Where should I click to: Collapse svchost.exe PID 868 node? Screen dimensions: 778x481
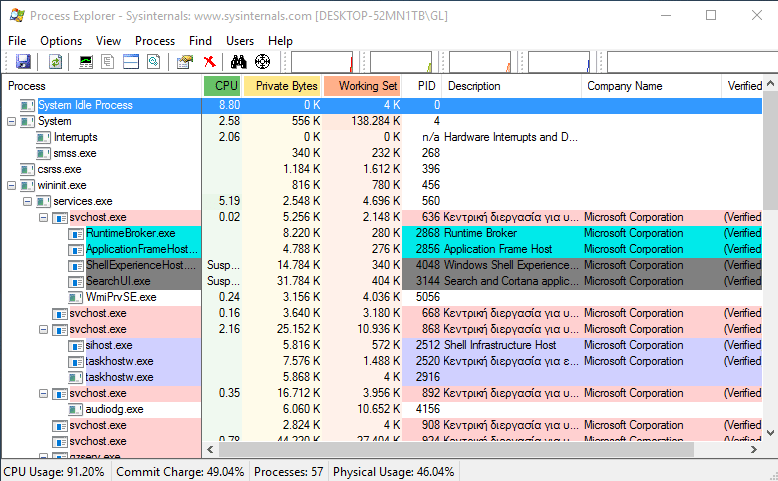point(44,329)
